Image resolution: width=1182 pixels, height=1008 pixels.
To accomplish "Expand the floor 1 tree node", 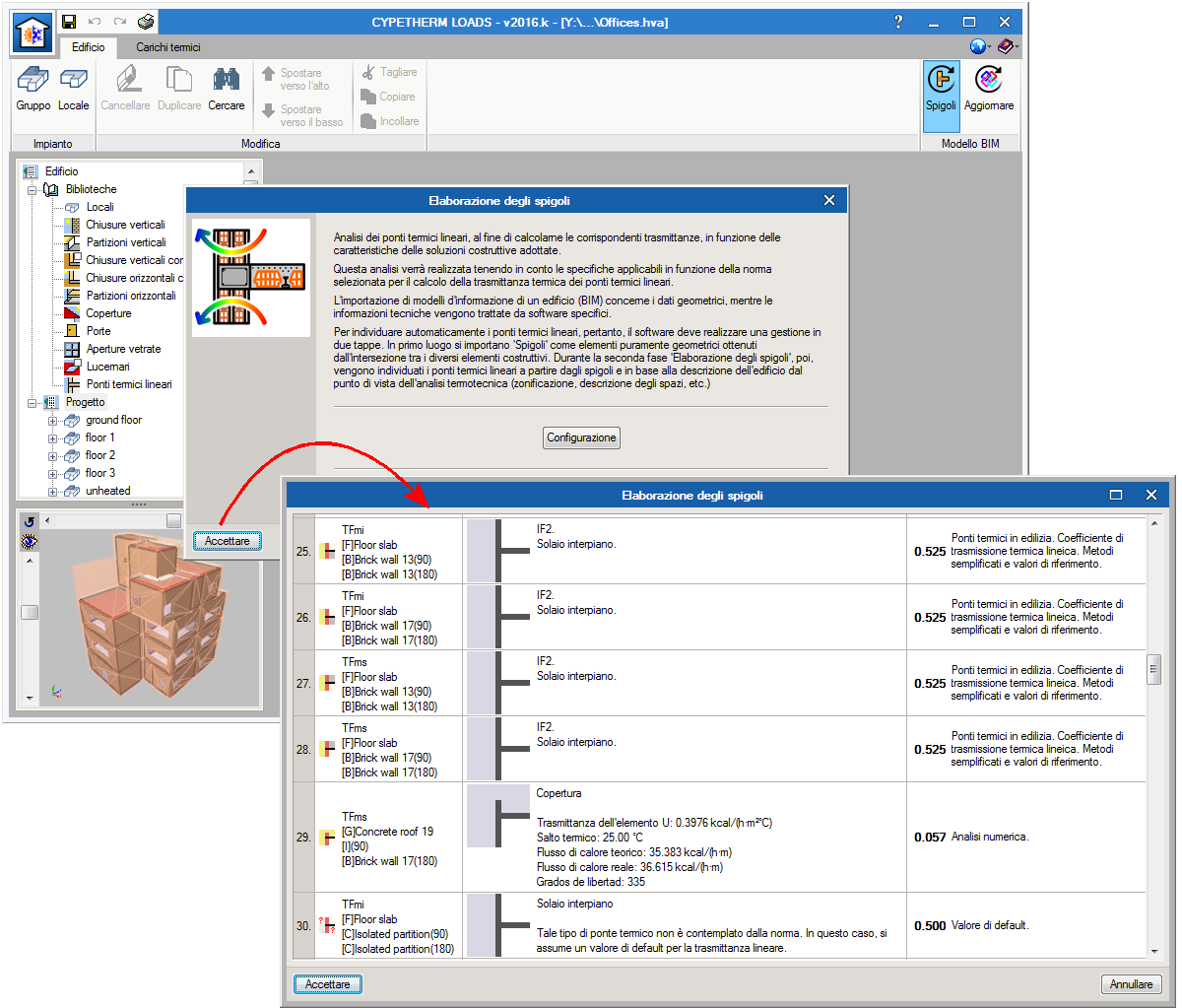I will pos(52,437).
